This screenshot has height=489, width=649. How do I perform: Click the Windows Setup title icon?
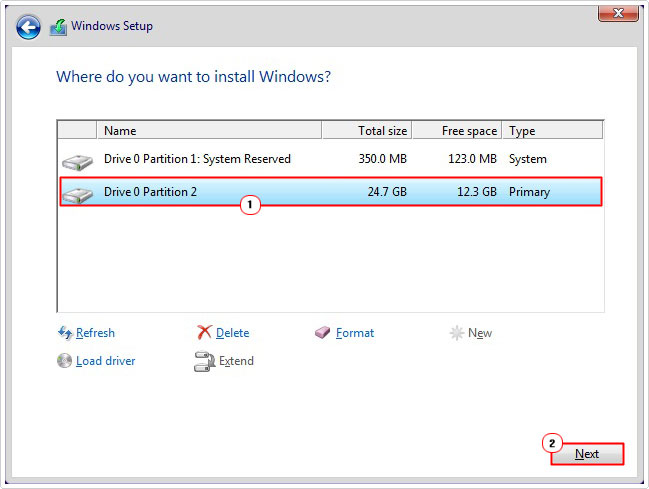(58, 27)
